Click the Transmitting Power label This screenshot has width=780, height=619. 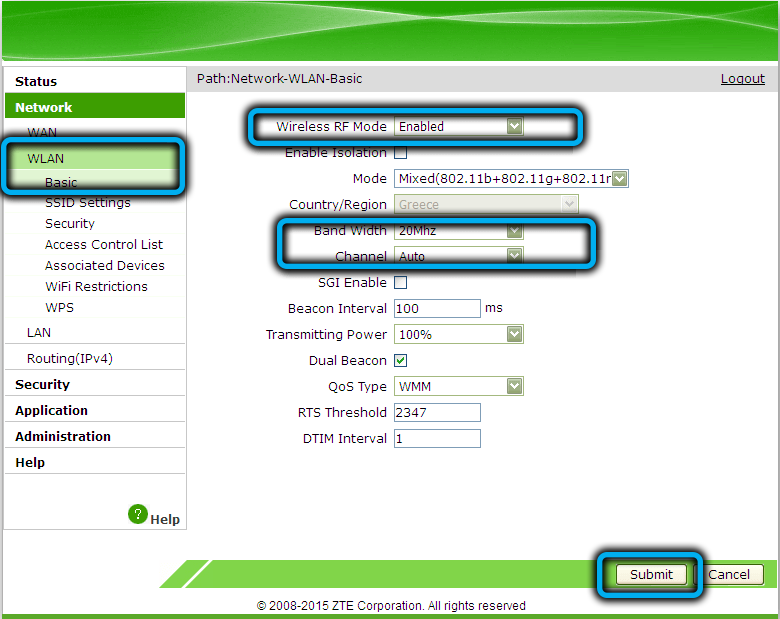tap(326, 334)
